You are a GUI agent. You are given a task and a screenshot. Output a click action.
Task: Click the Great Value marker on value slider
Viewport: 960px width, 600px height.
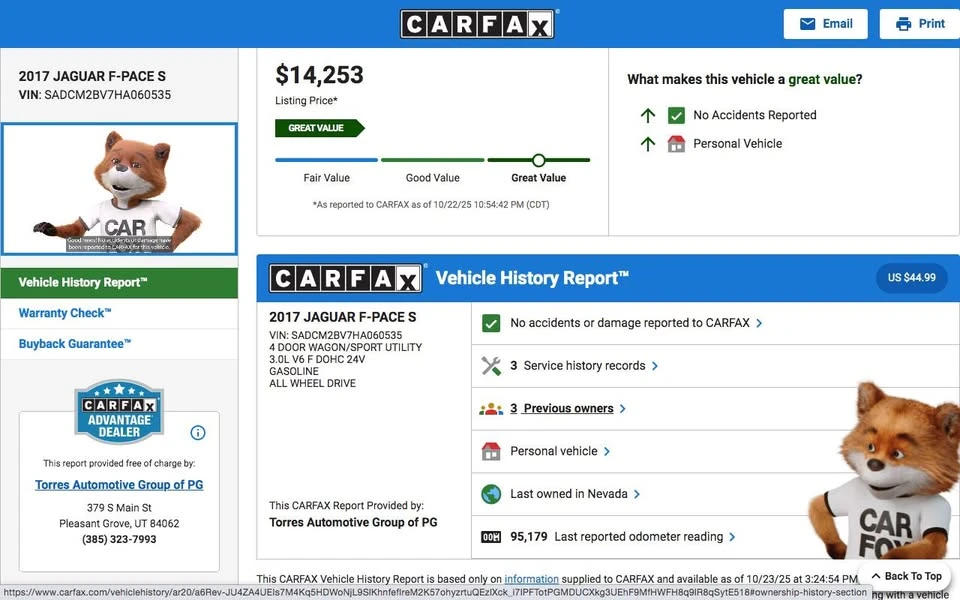pyautogui.click(x=538, y=160)
